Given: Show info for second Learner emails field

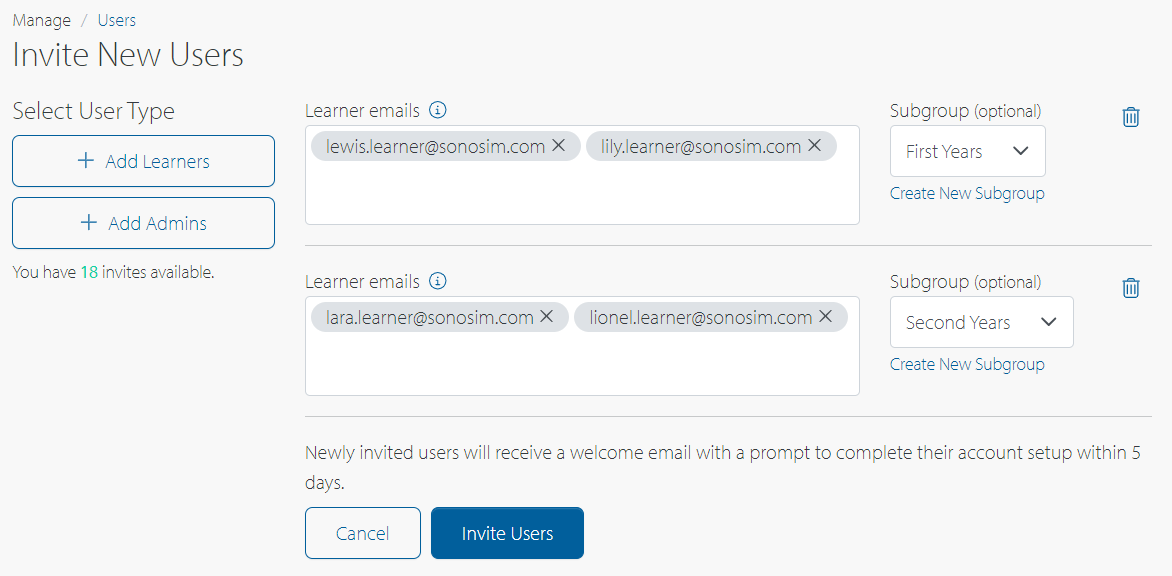Looking at the screenshot, I should click(x=437, y=282).
